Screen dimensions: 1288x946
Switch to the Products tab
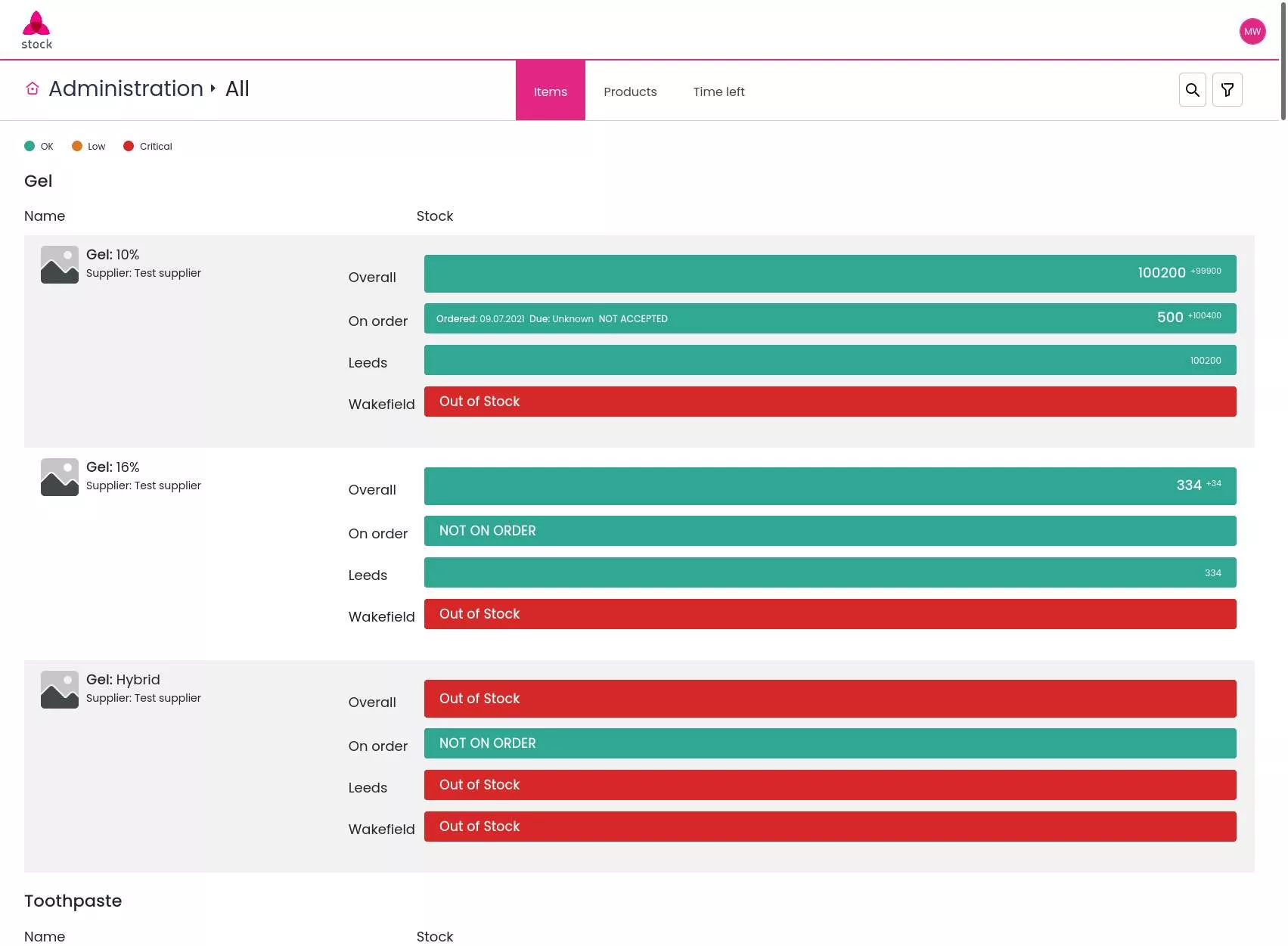pyautogui.click(x=630, y=91)
